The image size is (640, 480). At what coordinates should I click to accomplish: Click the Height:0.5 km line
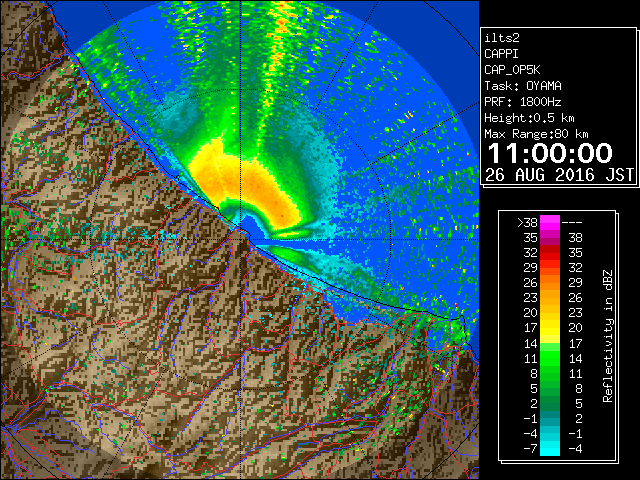click(529, 118)
